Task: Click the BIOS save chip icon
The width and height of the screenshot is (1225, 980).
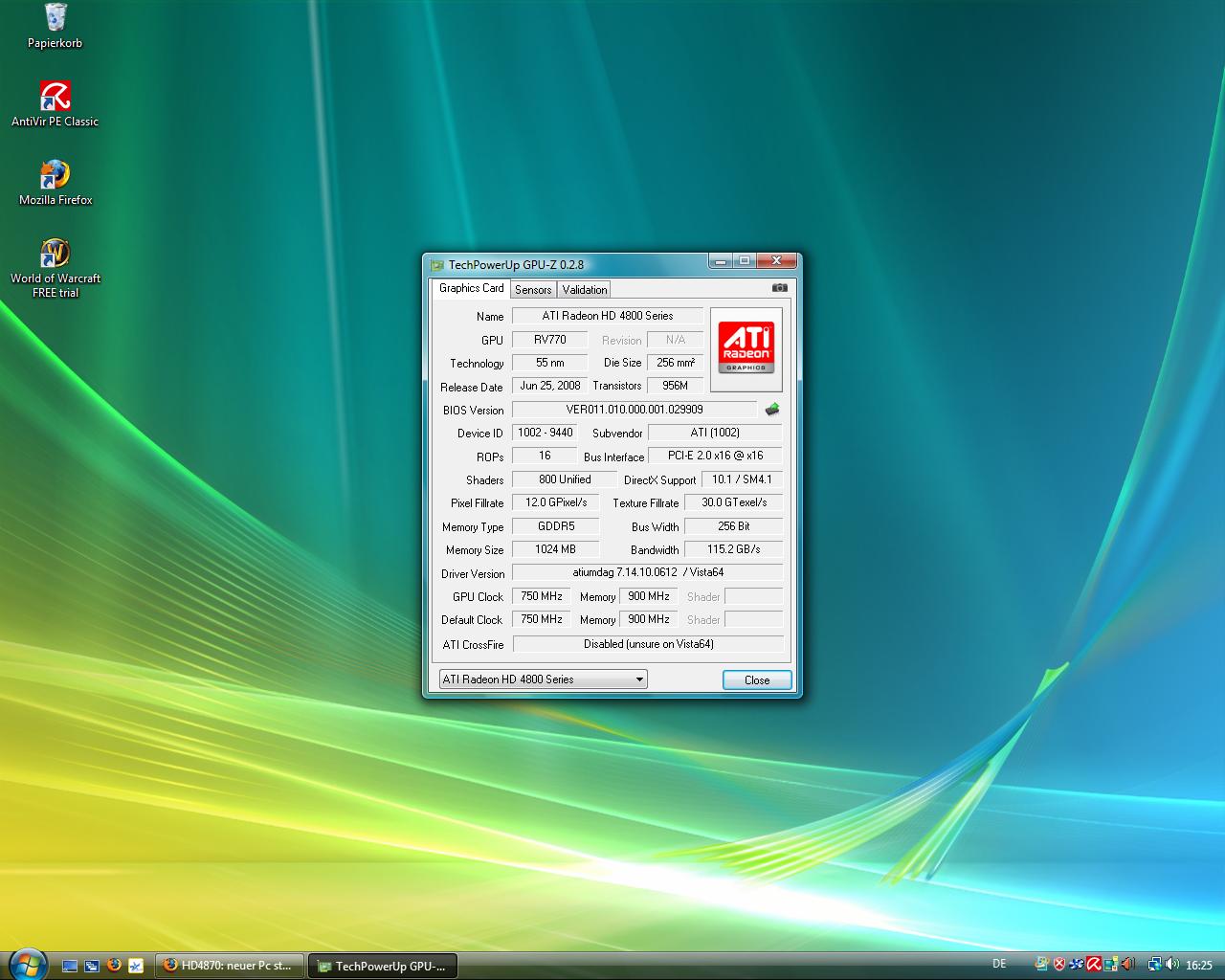Action: pyautogui.click(x=771, y=410)
